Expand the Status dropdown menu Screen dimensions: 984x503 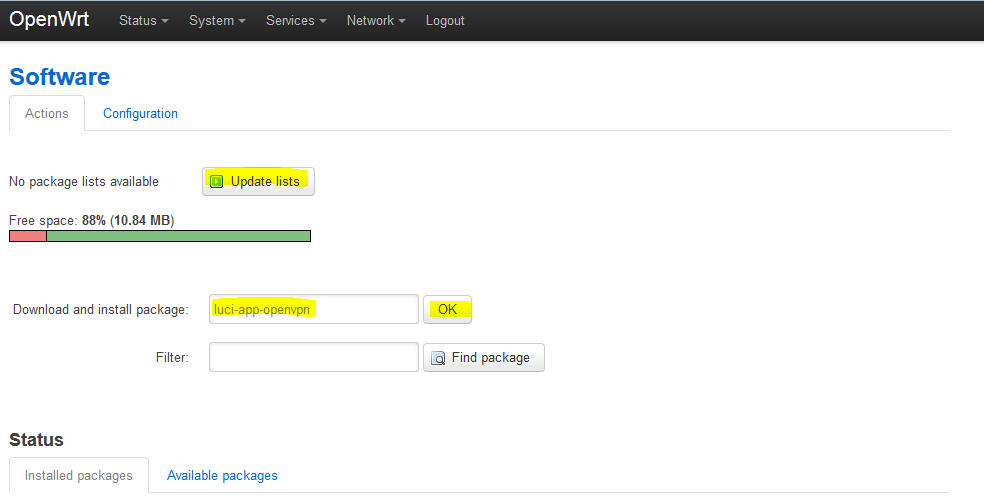143,21
